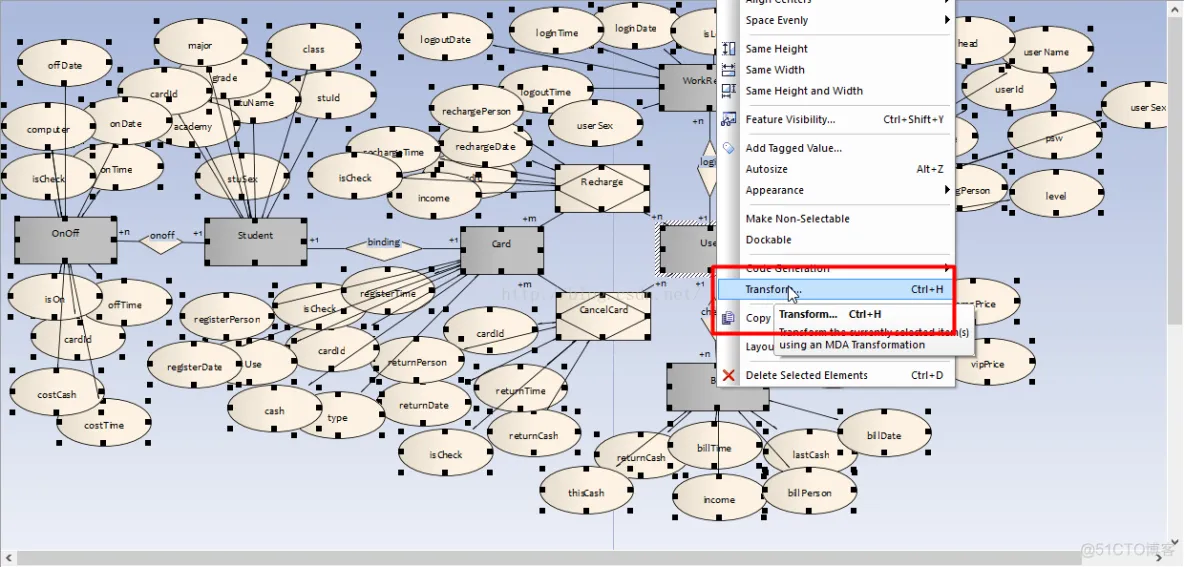Choose Autosize from the context menu

835,169
